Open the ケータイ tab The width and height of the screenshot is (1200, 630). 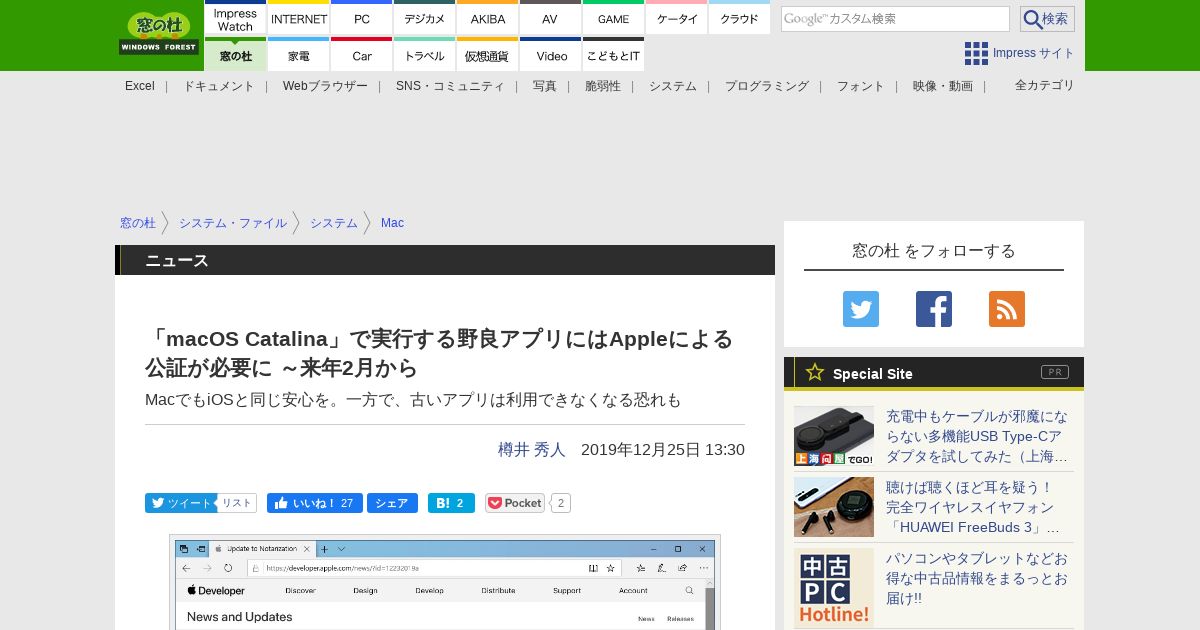pyautogui.click(x=677, y=18)
